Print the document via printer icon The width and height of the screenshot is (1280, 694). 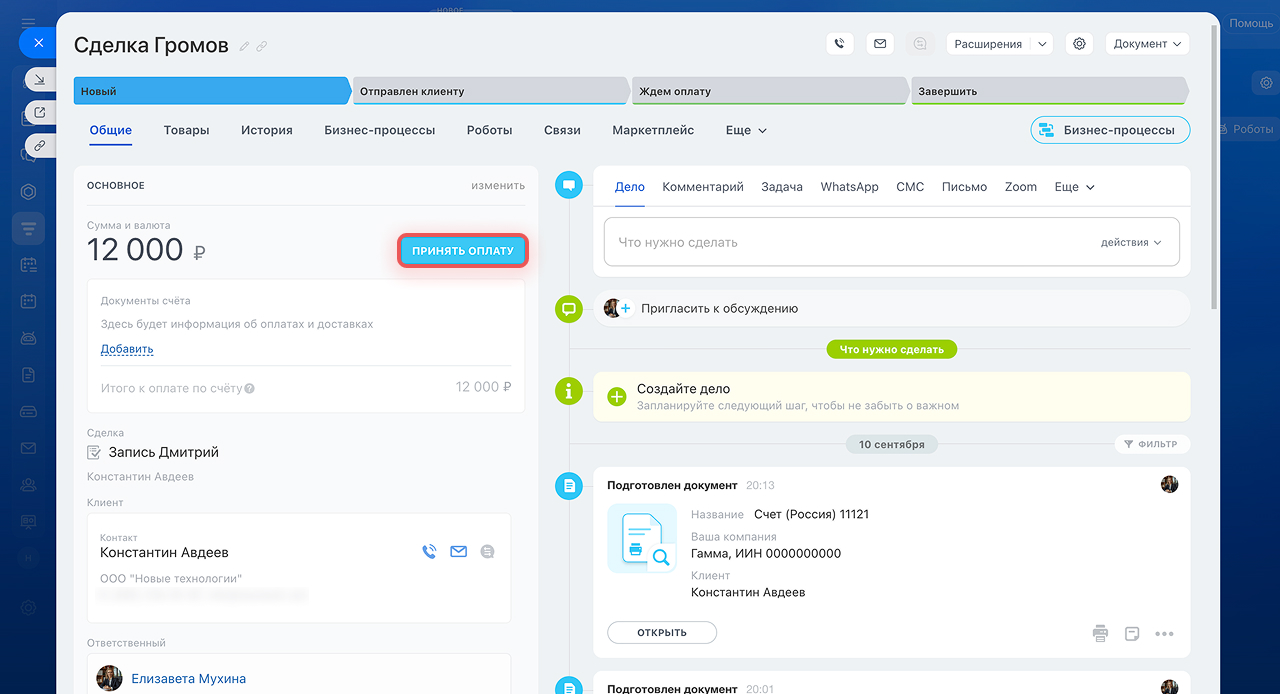1100,633
